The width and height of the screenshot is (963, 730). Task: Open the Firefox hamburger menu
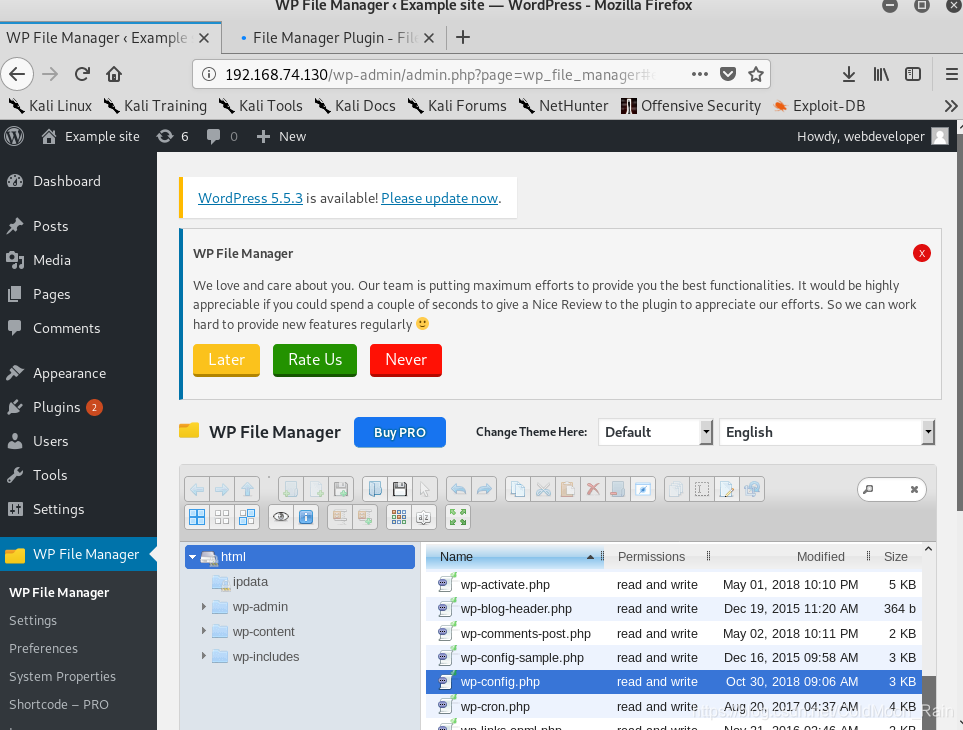point(951,74)
